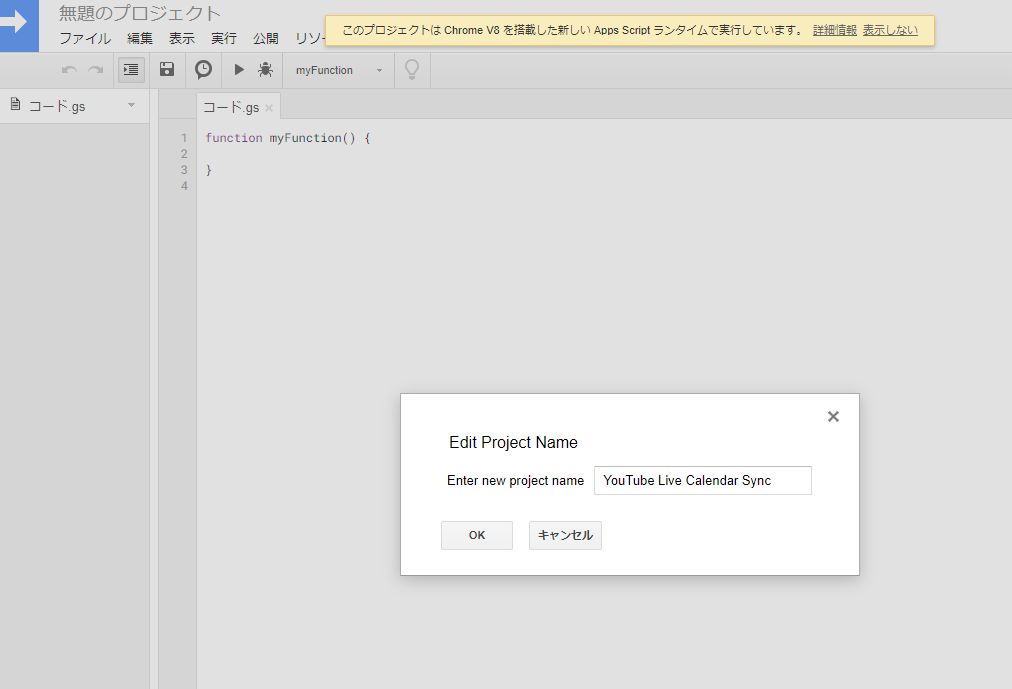Run the selected function play icon

(239, 70)
